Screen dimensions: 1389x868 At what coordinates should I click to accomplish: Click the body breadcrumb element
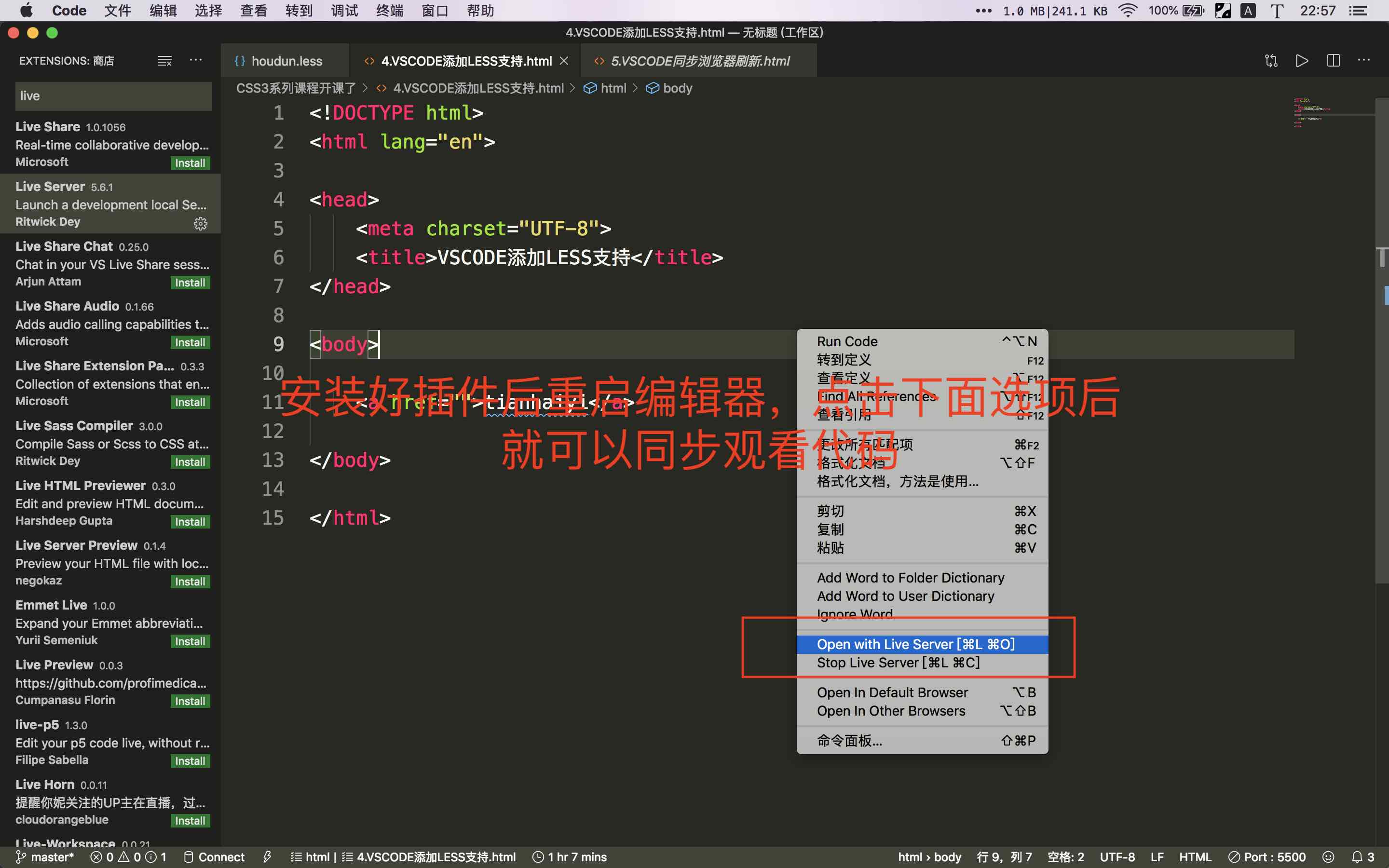pyautogui.click(x=670, y=88)
